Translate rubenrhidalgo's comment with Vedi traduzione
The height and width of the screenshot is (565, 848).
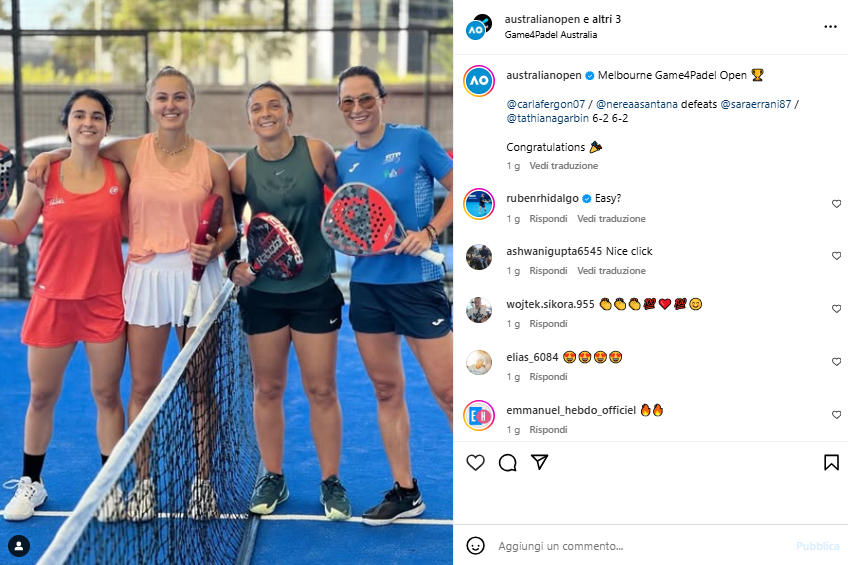pos(611,218)
